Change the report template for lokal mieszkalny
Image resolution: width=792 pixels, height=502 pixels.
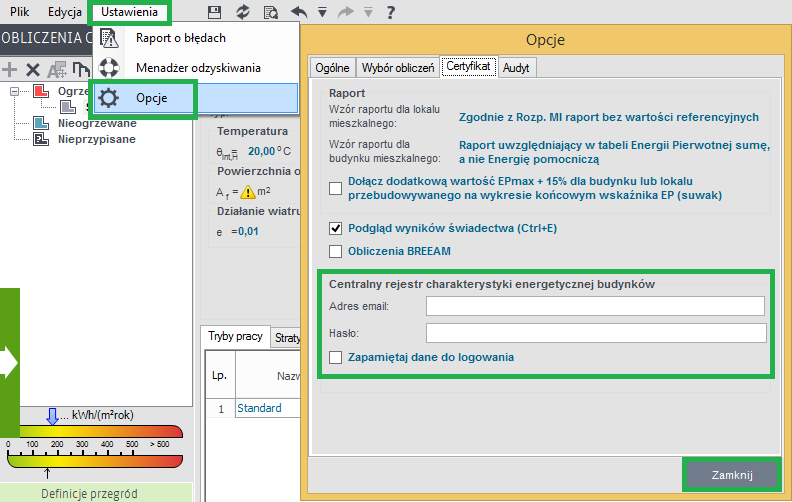point(609,117)
